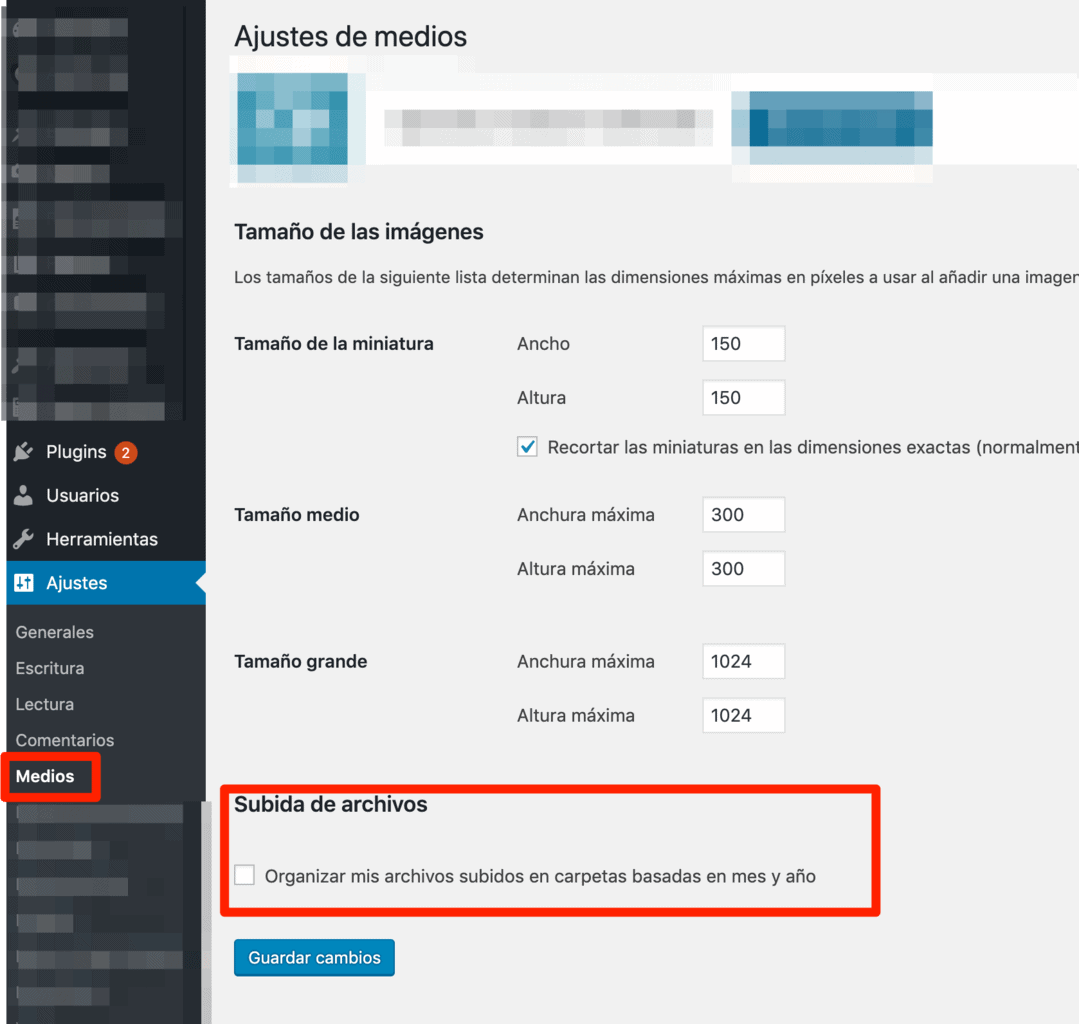The image size is (1079, 1024).
Task: Click the Usuarios person icon
Action: [23, 495]
